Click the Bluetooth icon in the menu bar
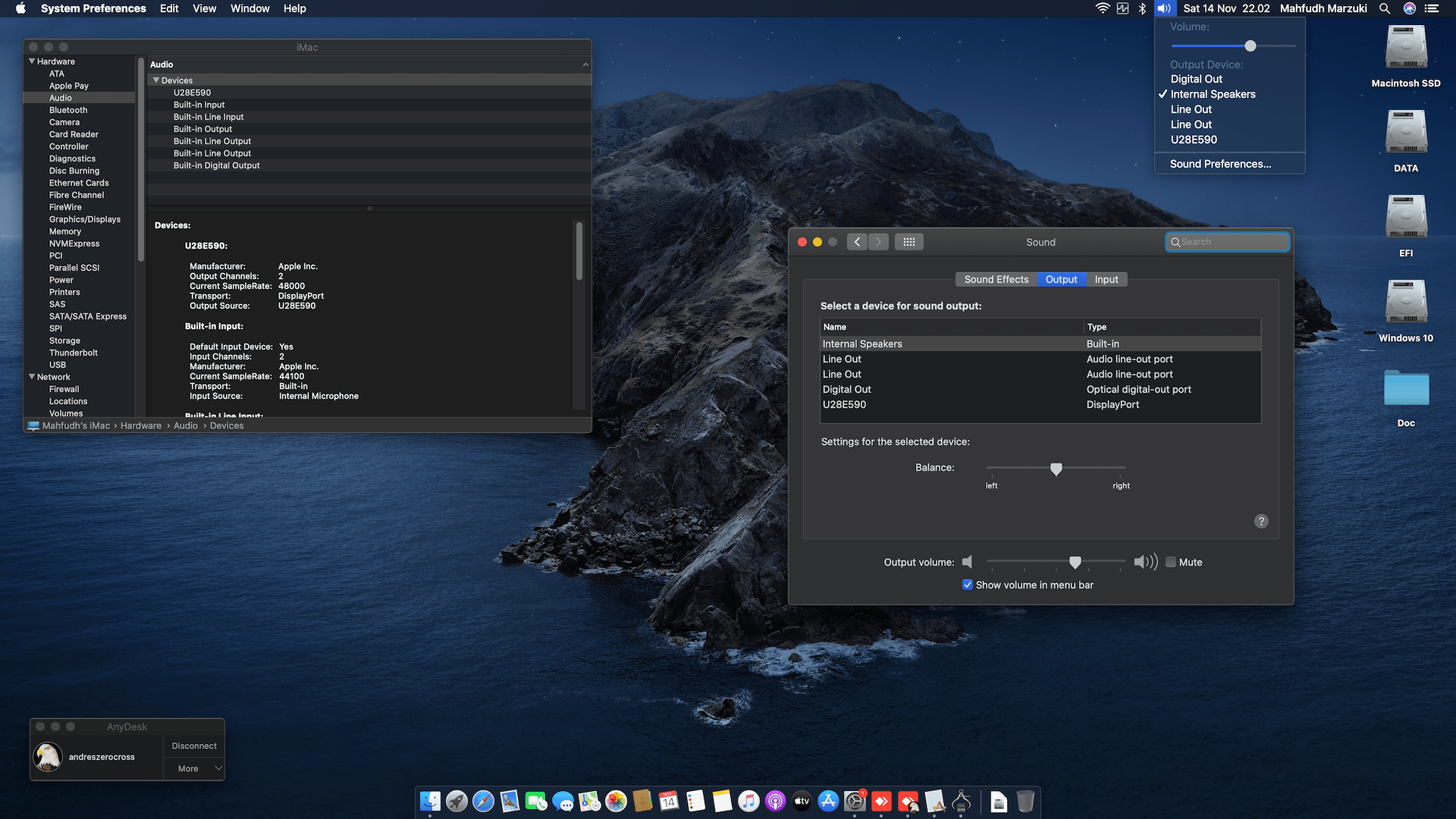1456x819 pixels. pyautogui.click(x=1142, y=8)
